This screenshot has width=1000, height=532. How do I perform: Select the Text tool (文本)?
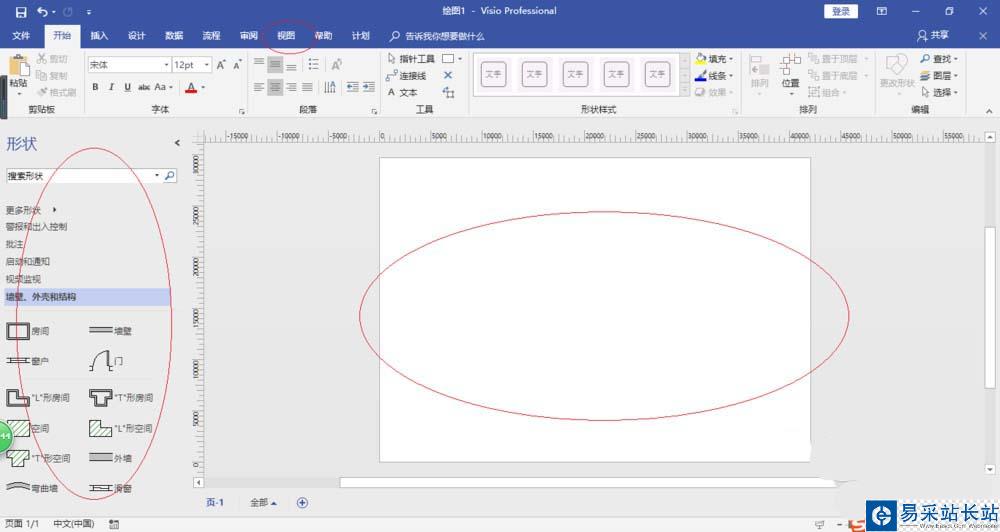(404, 93)
